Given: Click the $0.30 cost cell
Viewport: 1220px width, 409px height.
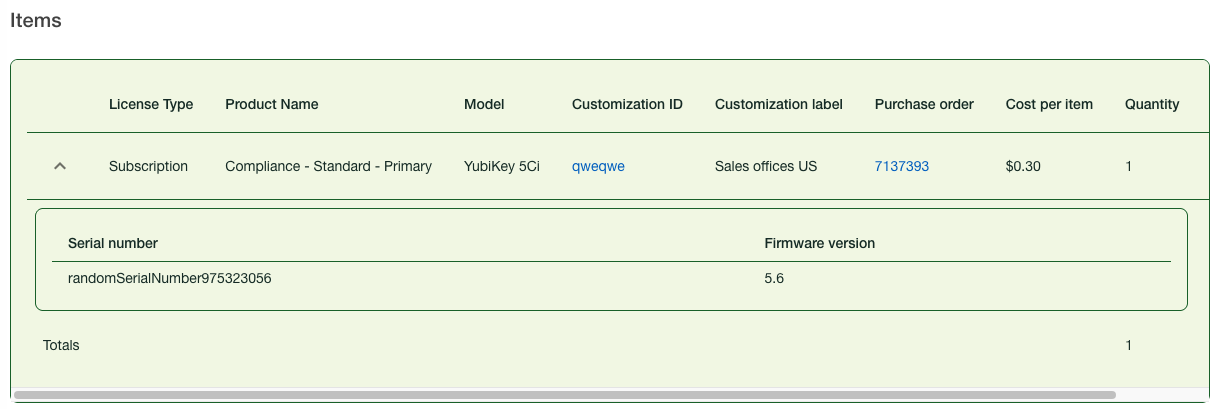Looking at the screenshot, I should coord(1023,167).
